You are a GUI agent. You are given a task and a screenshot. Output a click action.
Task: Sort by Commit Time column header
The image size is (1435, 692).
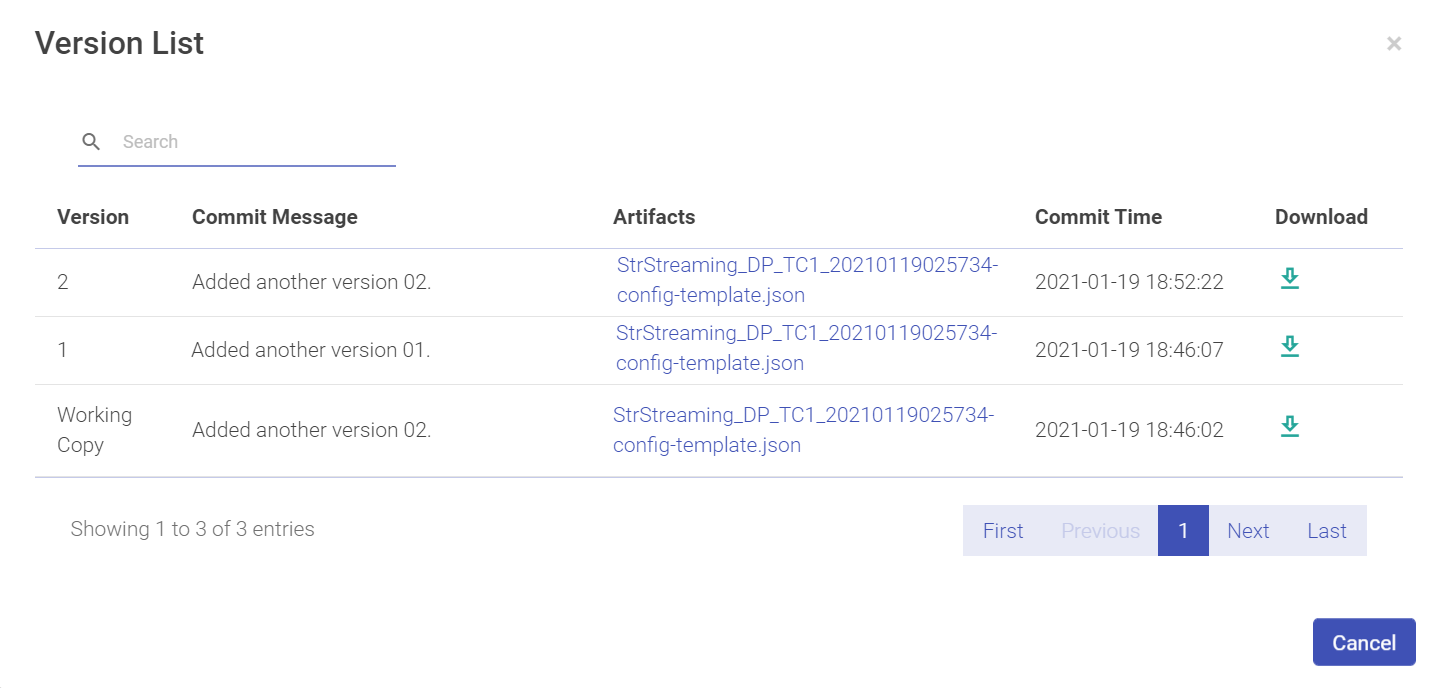tap(1098, 217)
